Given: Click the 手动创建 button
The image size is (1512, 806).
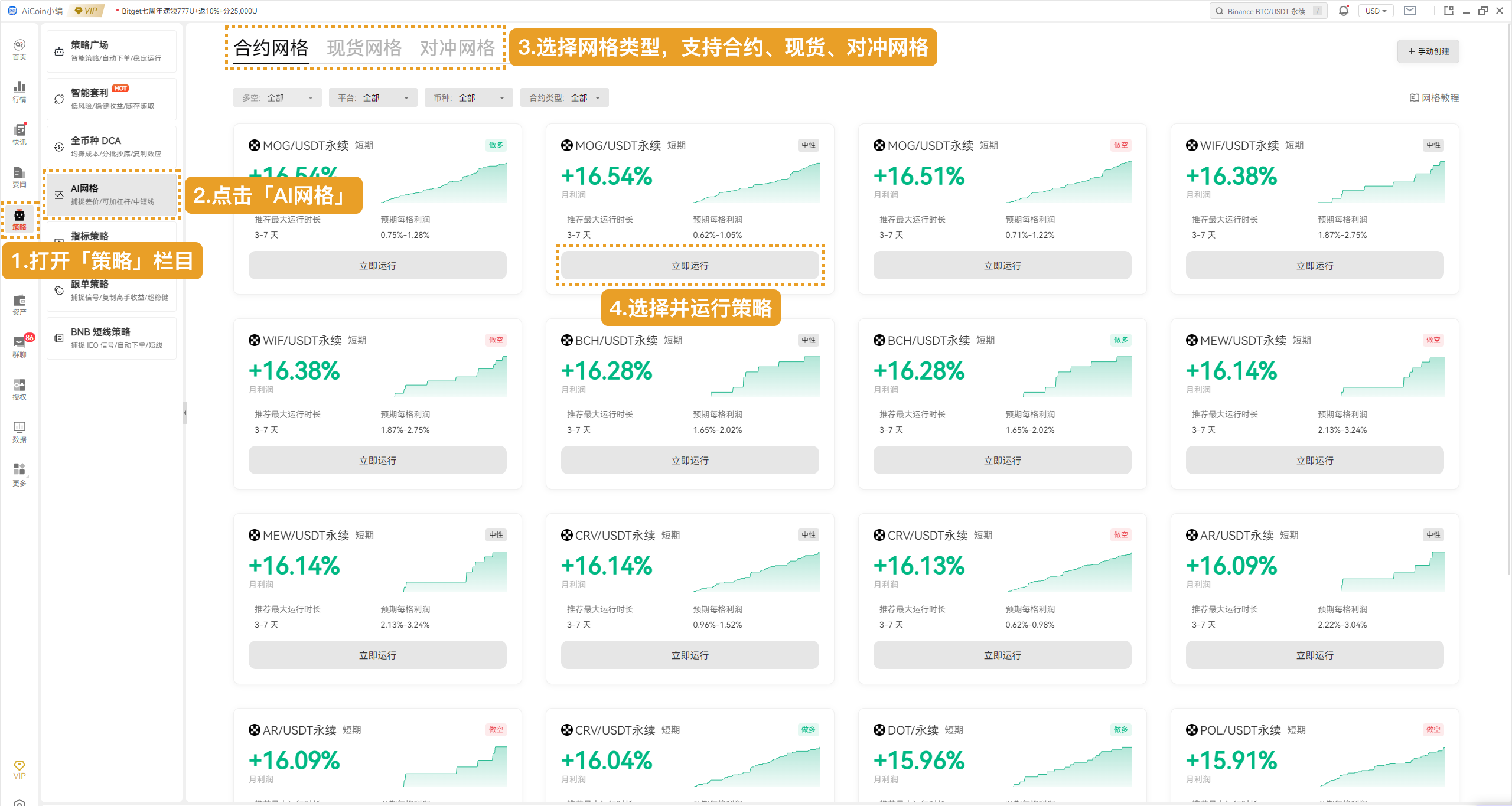Looking at the screenshot, I should (x=1428, y=51).
